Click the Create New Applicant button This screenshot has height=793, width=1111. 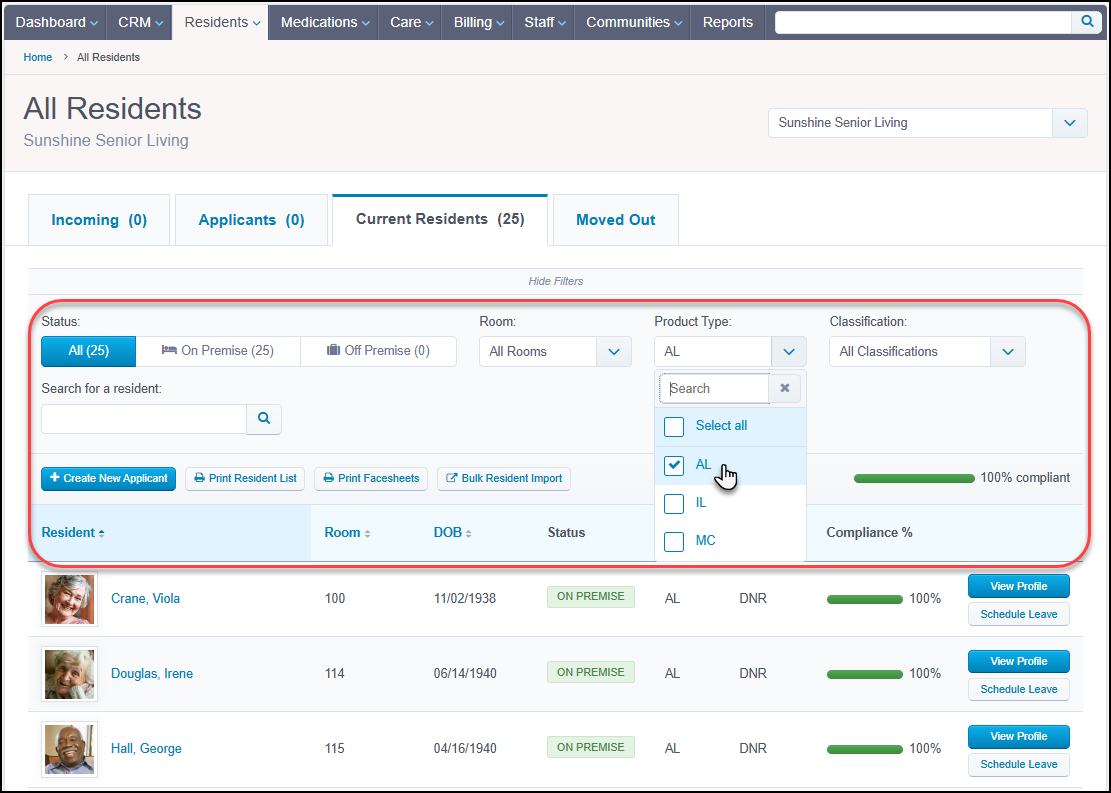pos(108,478)
